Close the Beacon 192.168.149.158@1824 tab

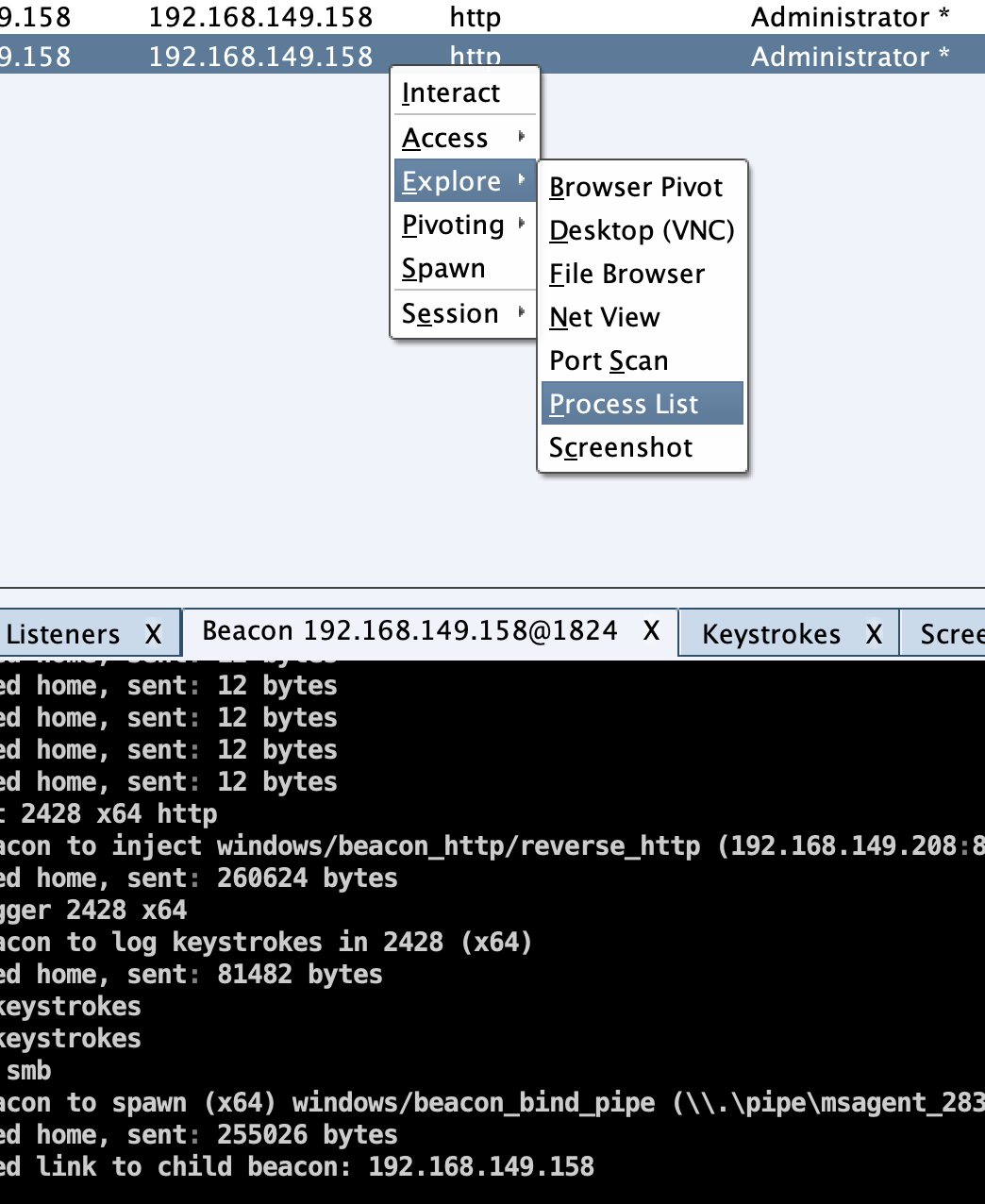pyautogui.click(x=651, y=630)
